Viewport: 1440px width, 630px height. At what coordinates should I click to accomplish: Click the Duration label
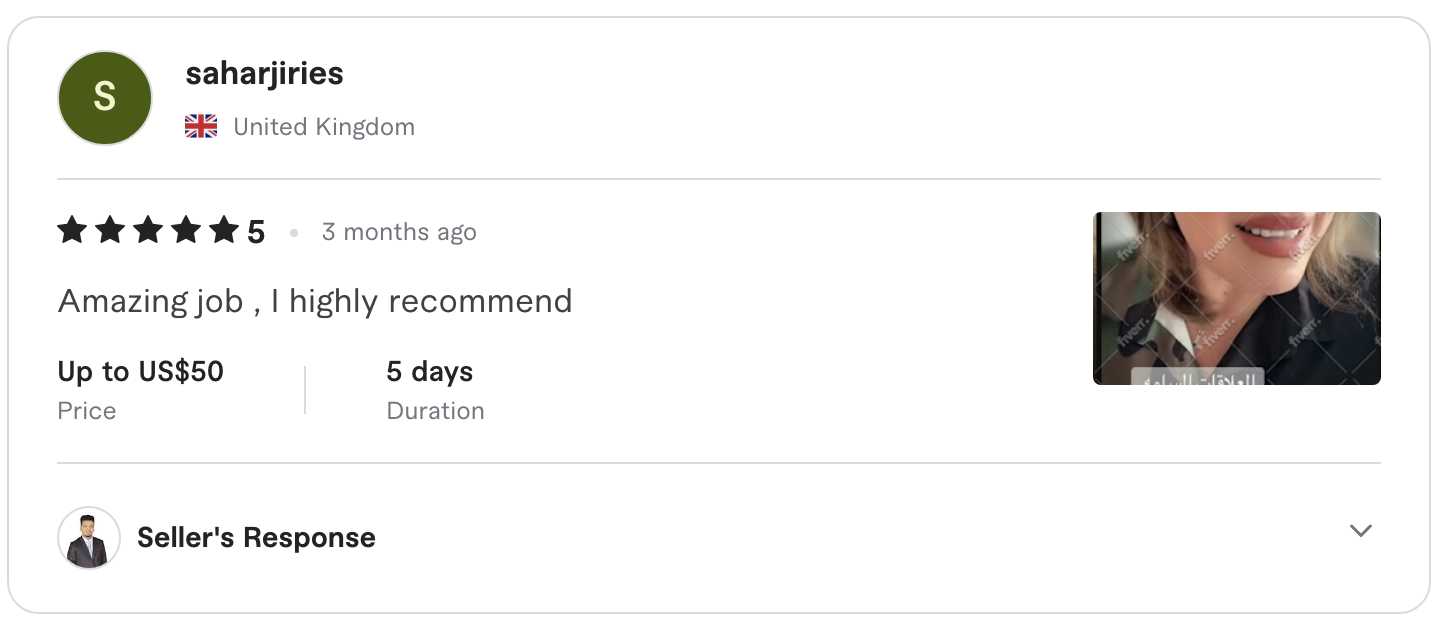tap(435, 411)
